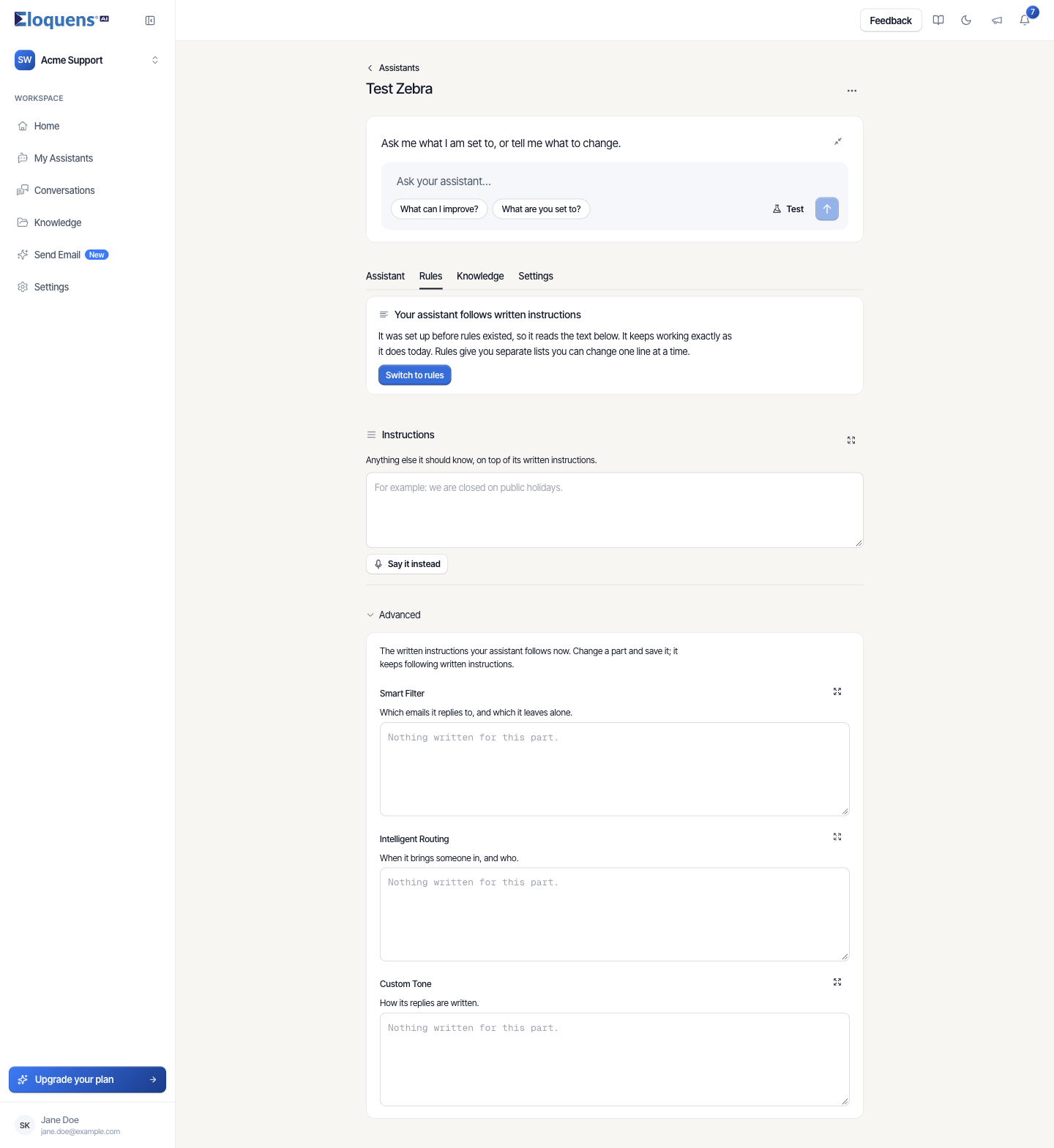Open Conversations in sidebar

87,190
